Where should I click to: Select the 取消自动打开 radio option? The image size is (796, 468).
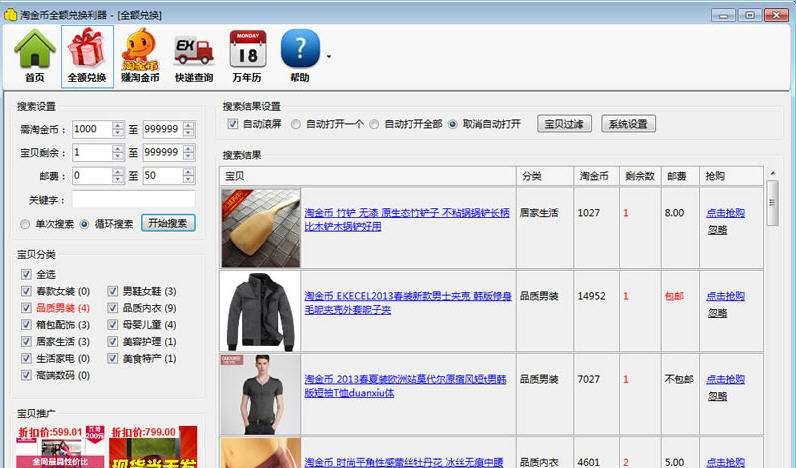453,124
